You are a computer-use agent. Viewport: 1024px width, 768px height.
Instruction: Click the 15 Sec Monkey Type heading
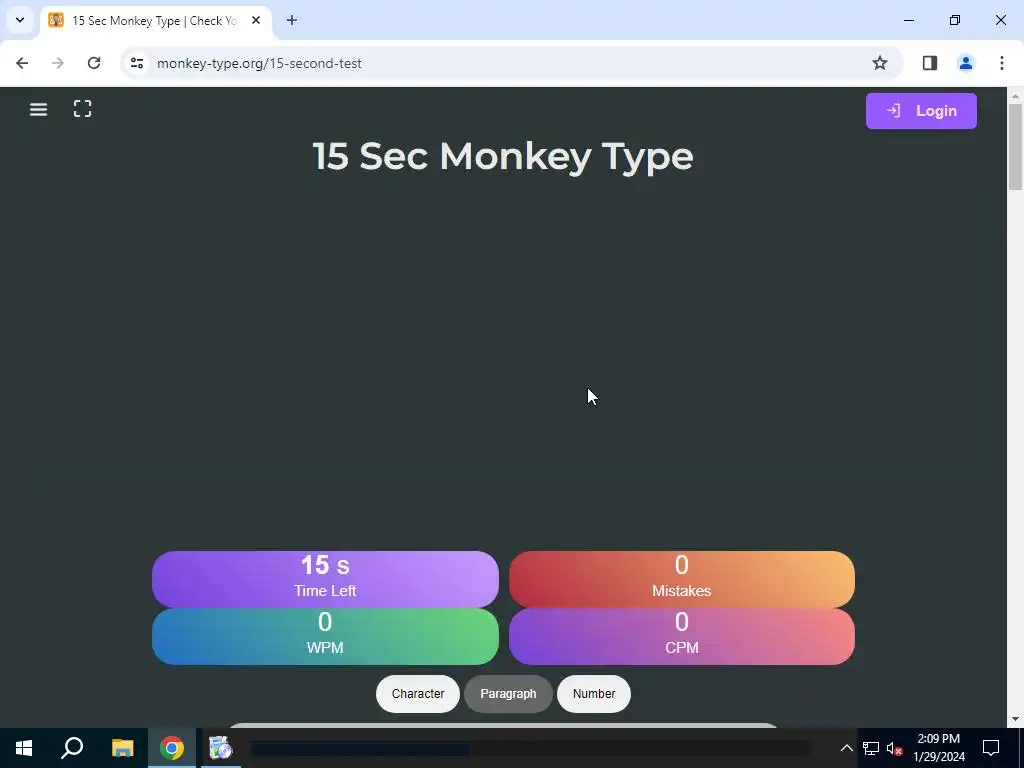503,157
